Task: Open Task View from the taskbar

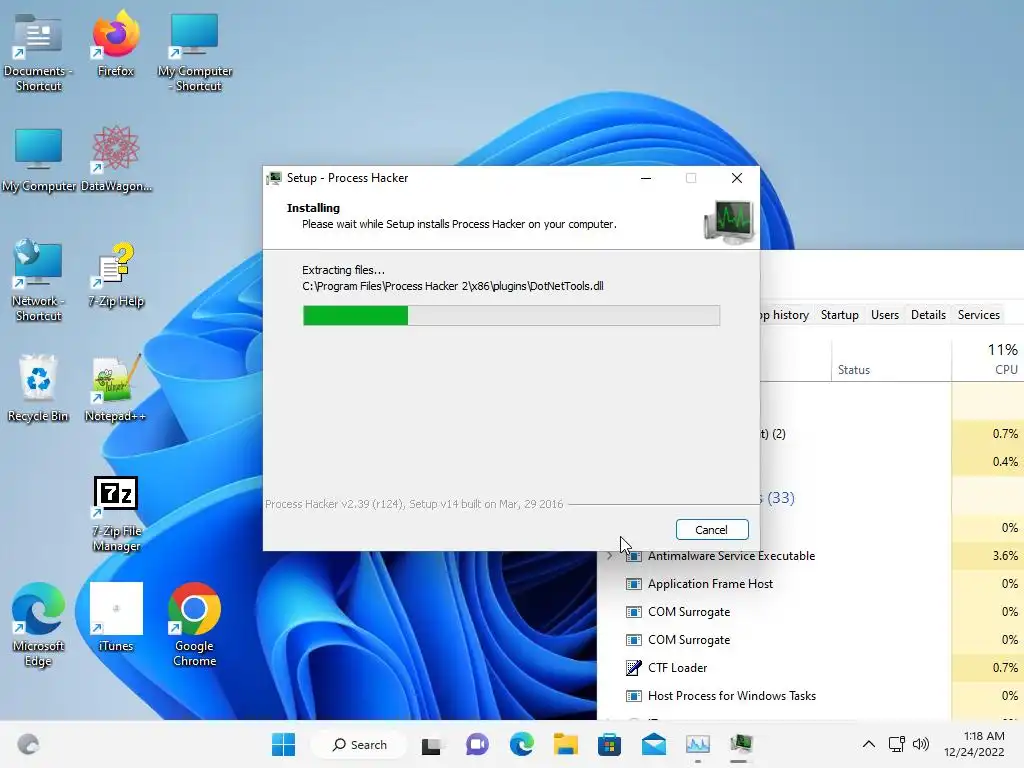Action: pyautogui.click(x=431, y=745)
